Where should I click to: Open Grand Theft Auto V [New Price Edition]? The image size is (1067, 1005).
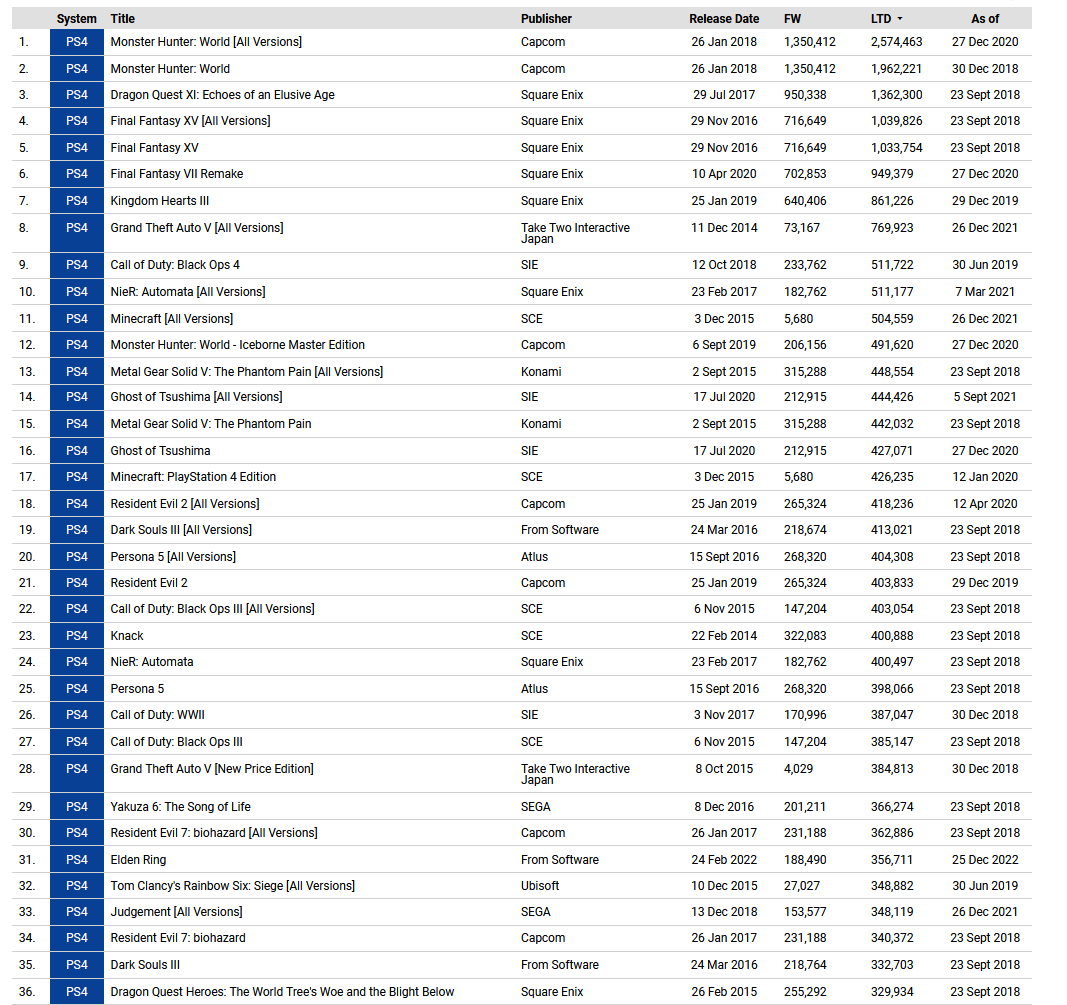(212, 768)
